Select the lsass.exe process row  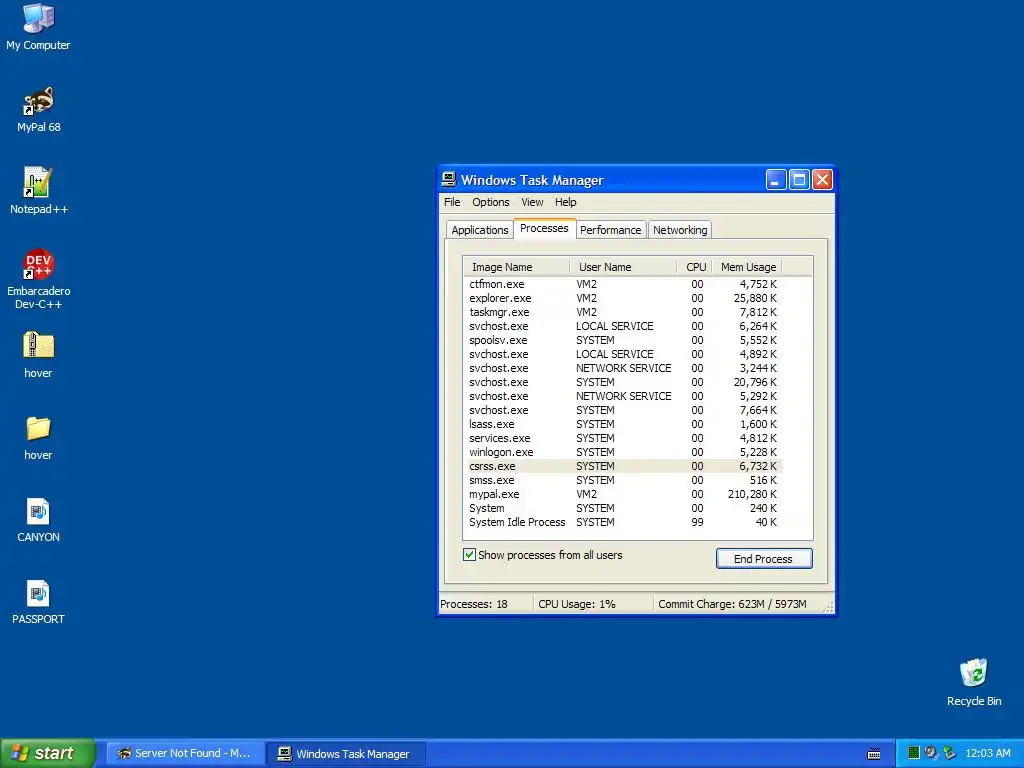(x=624, y=424)
